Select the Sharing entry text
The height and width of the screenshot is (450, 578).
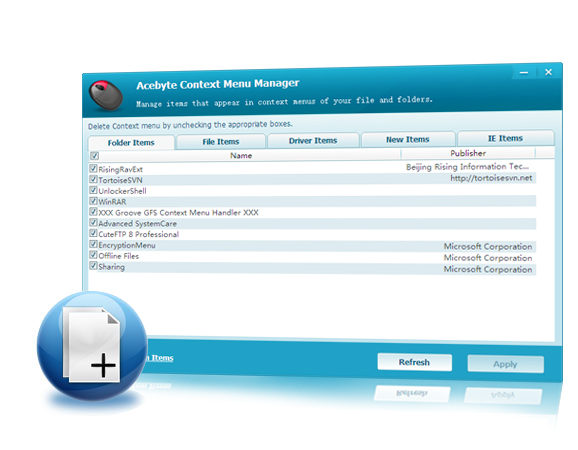click(111, 267)
